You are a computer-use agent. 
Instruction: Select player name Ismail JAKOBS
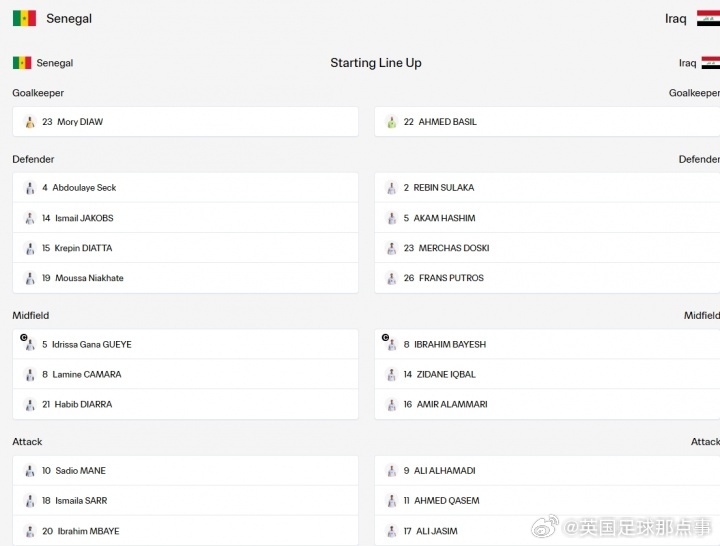tap(84, 218)
